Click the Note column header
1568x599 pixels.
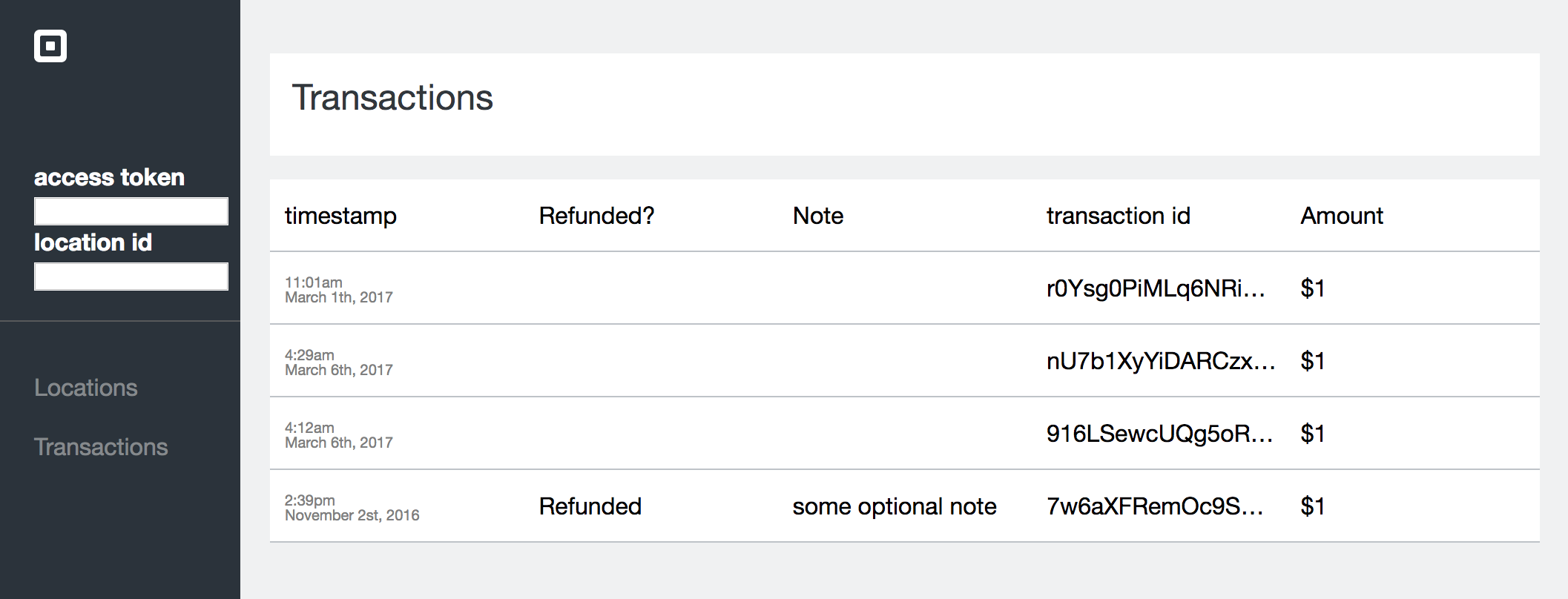(x=818, y=216)
